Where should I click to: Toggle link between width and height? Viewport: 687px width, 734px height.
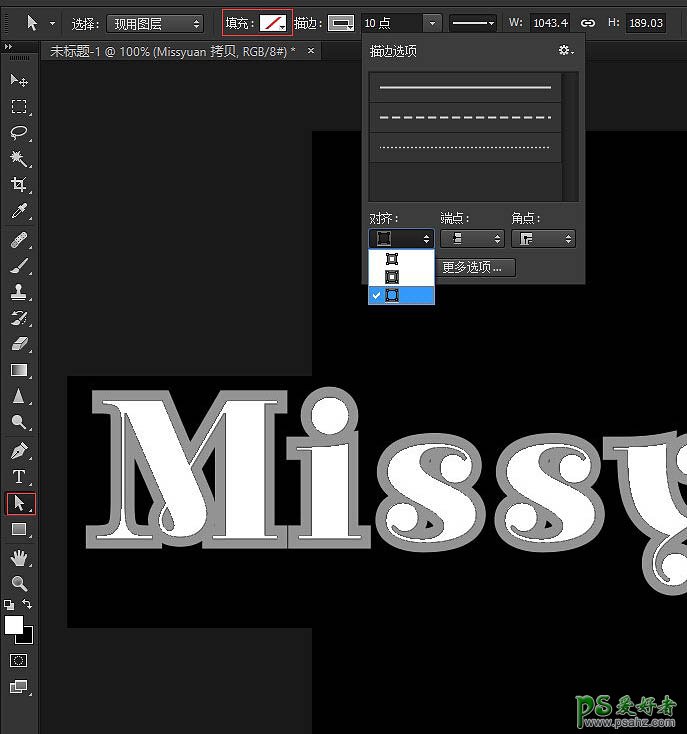point(589,22)
